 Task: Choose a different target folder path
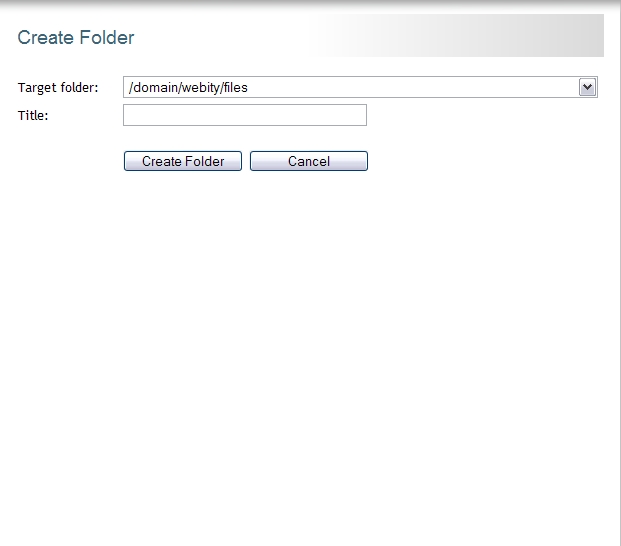360,87
